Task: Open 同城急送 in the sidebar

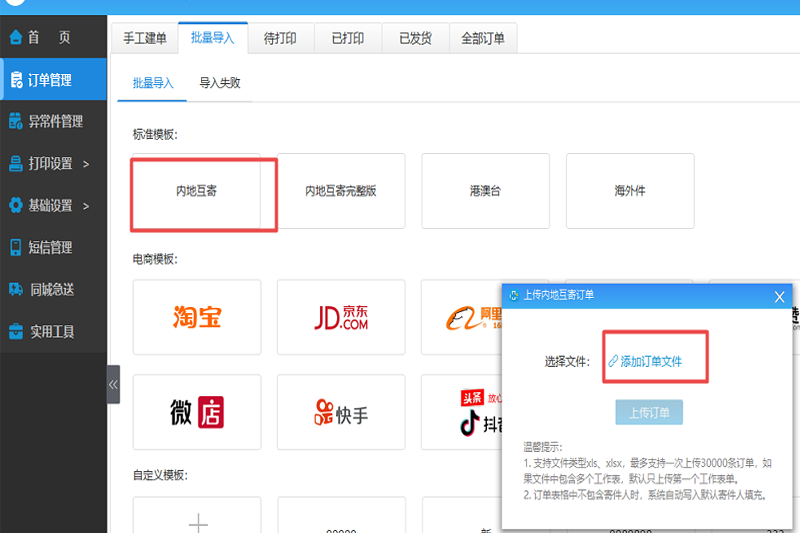Action: click(x=53, y=289)
